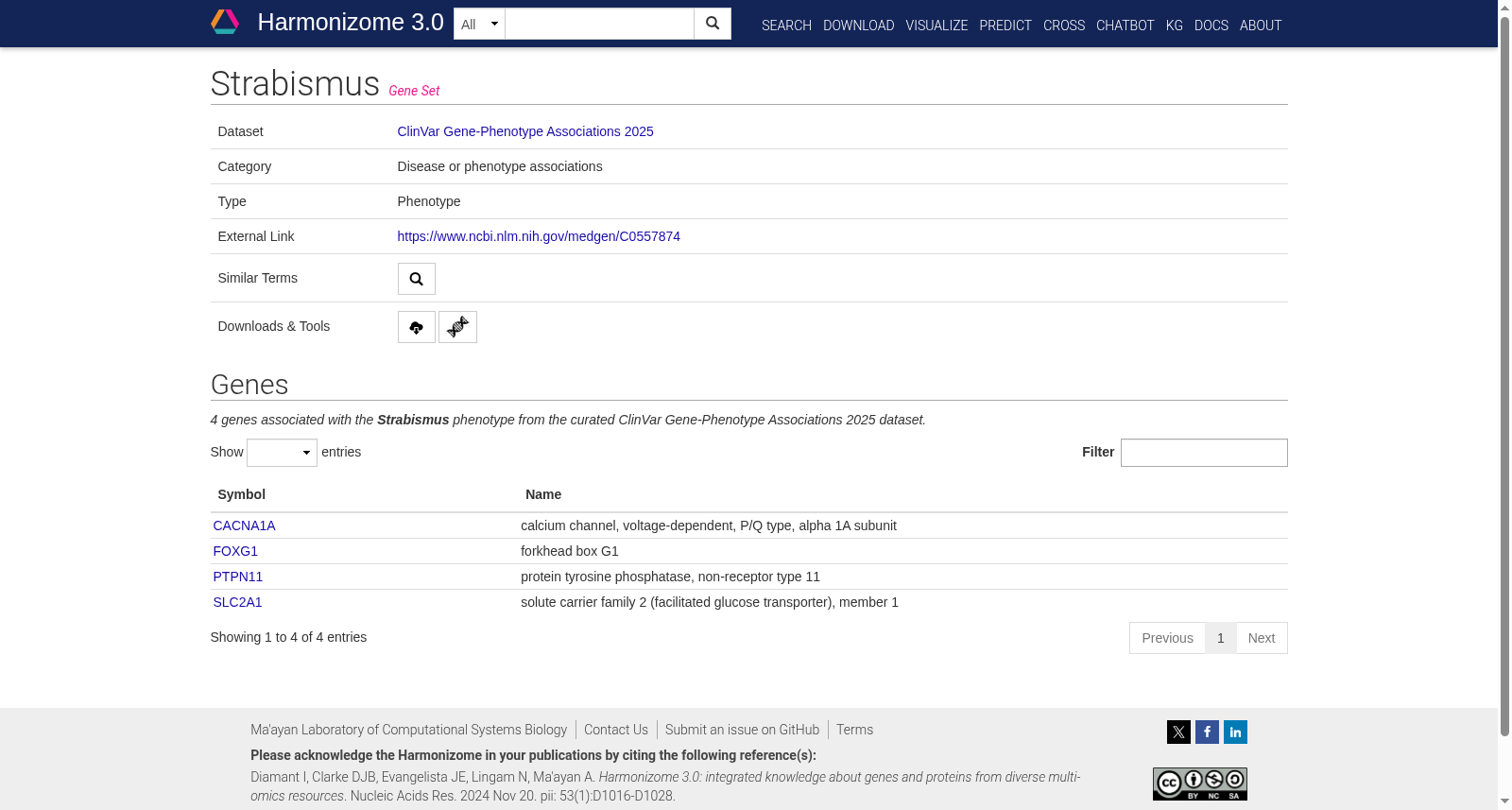Open the ABOUT menu item
Image resolution: width=1512 pixels, height=810 pixels.
(1261, 26)
